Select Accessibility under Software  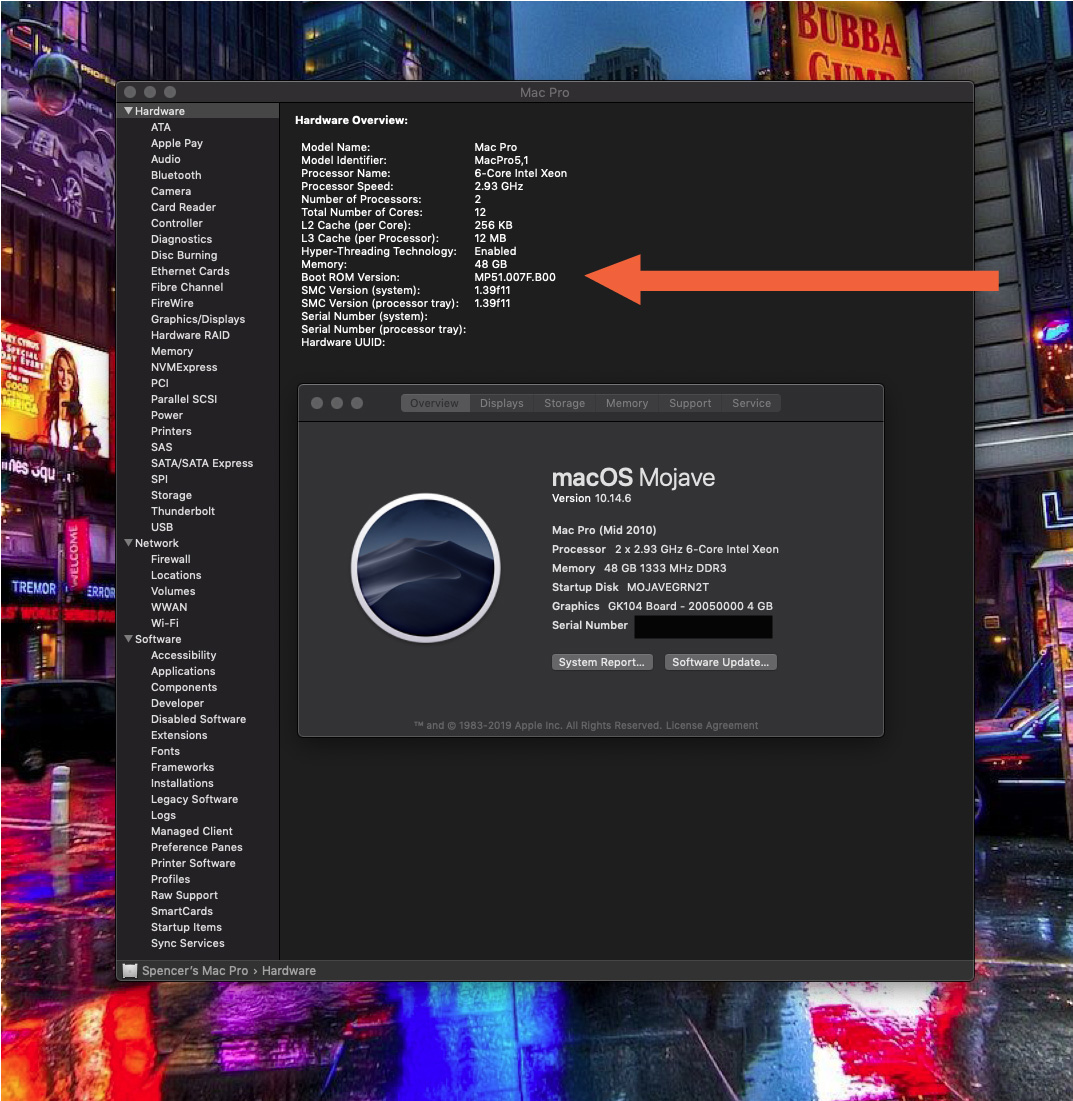183,655
